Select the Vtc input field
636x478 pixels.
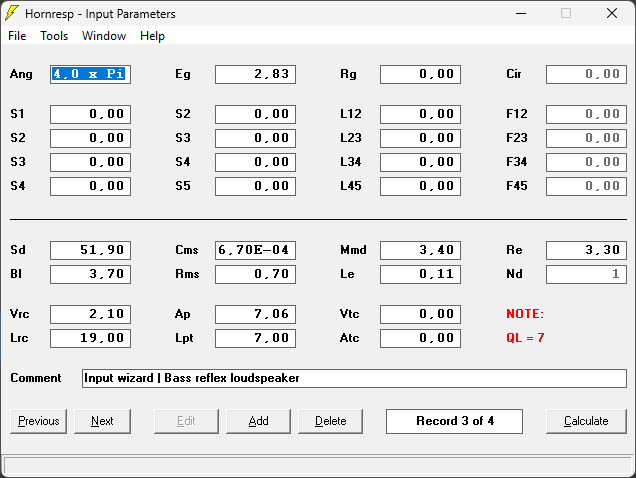tap(420, 314)
